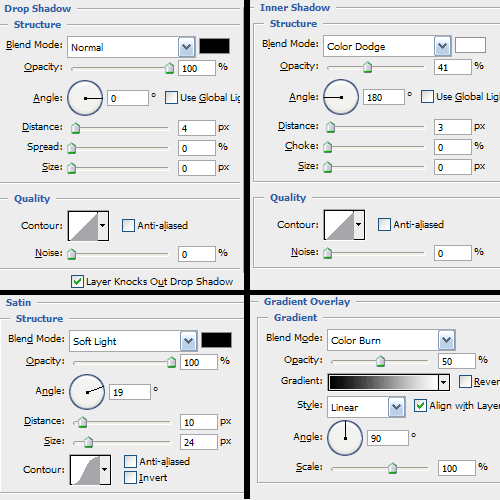
Task: Click the Satin Opacity field showing 100
Action: pyautogui.click(x=199, y=362)
